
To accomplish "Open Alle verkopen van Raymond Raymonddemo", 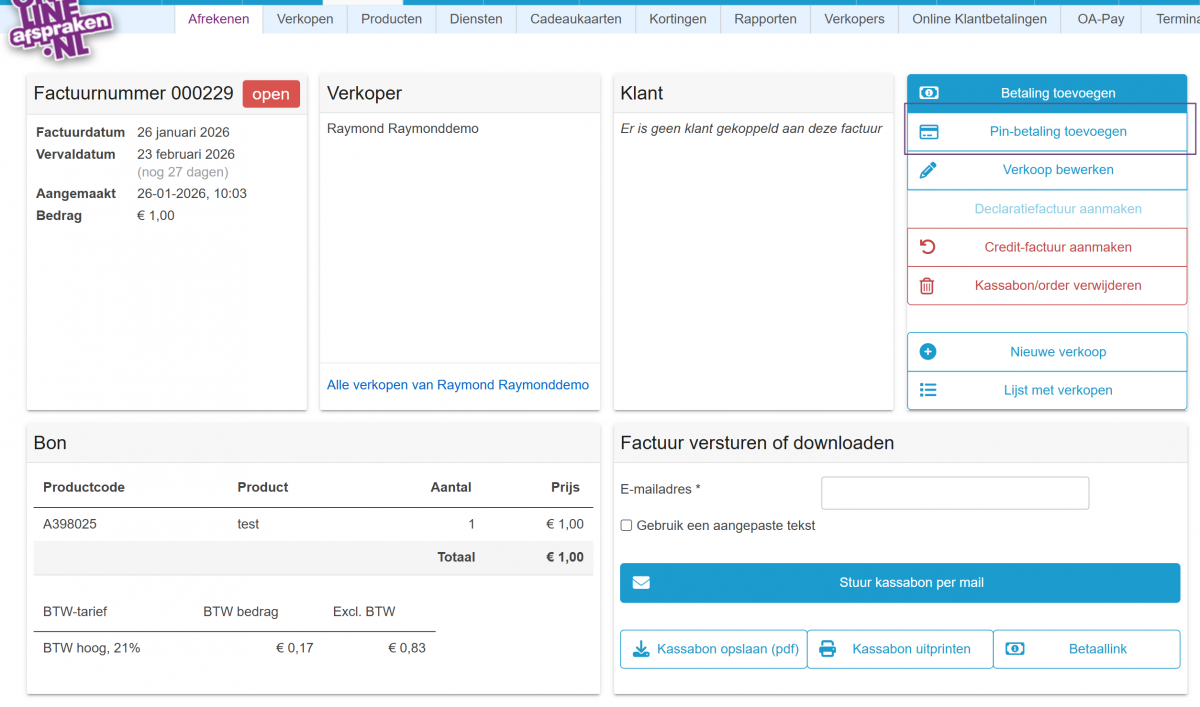I will click(459, 384).
